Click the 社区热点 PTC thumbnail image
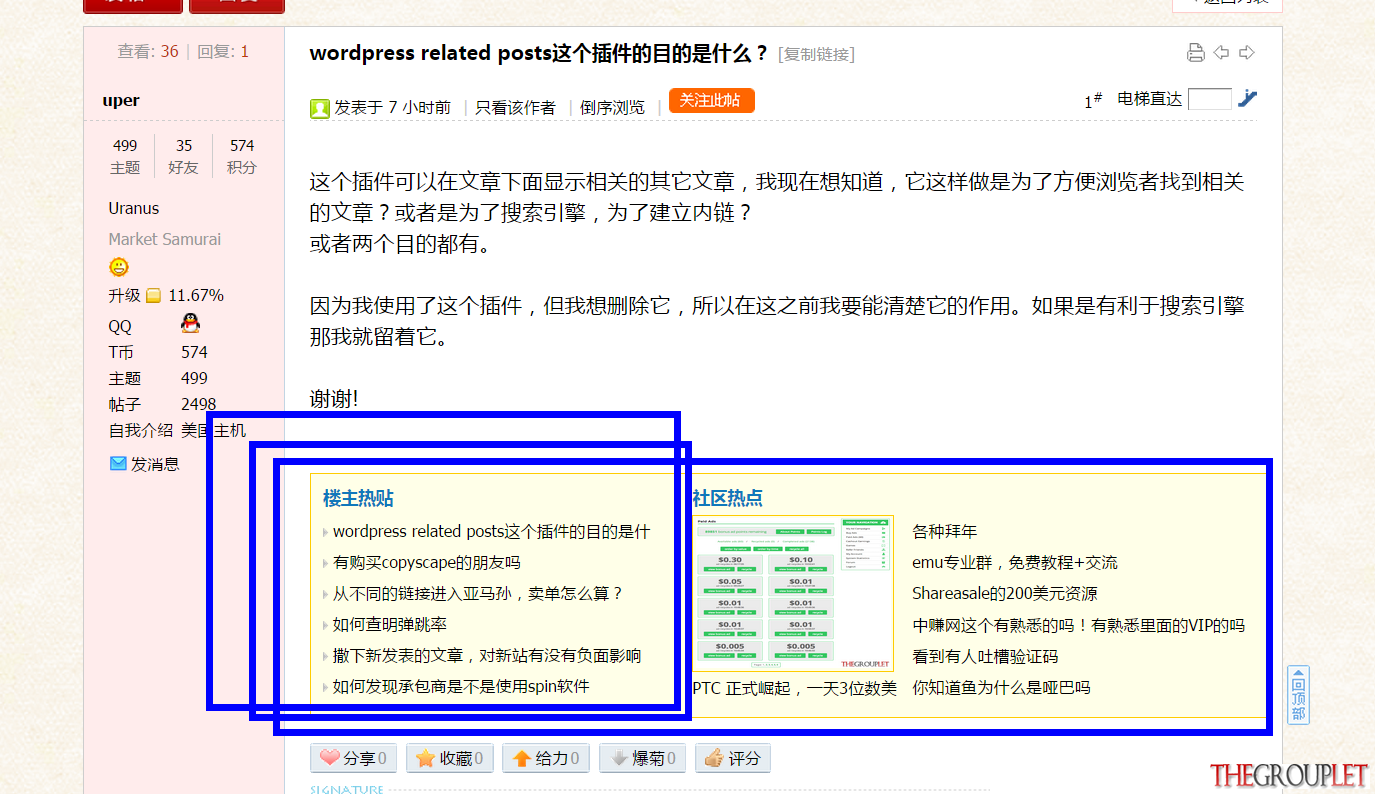 tap(793, 593)
